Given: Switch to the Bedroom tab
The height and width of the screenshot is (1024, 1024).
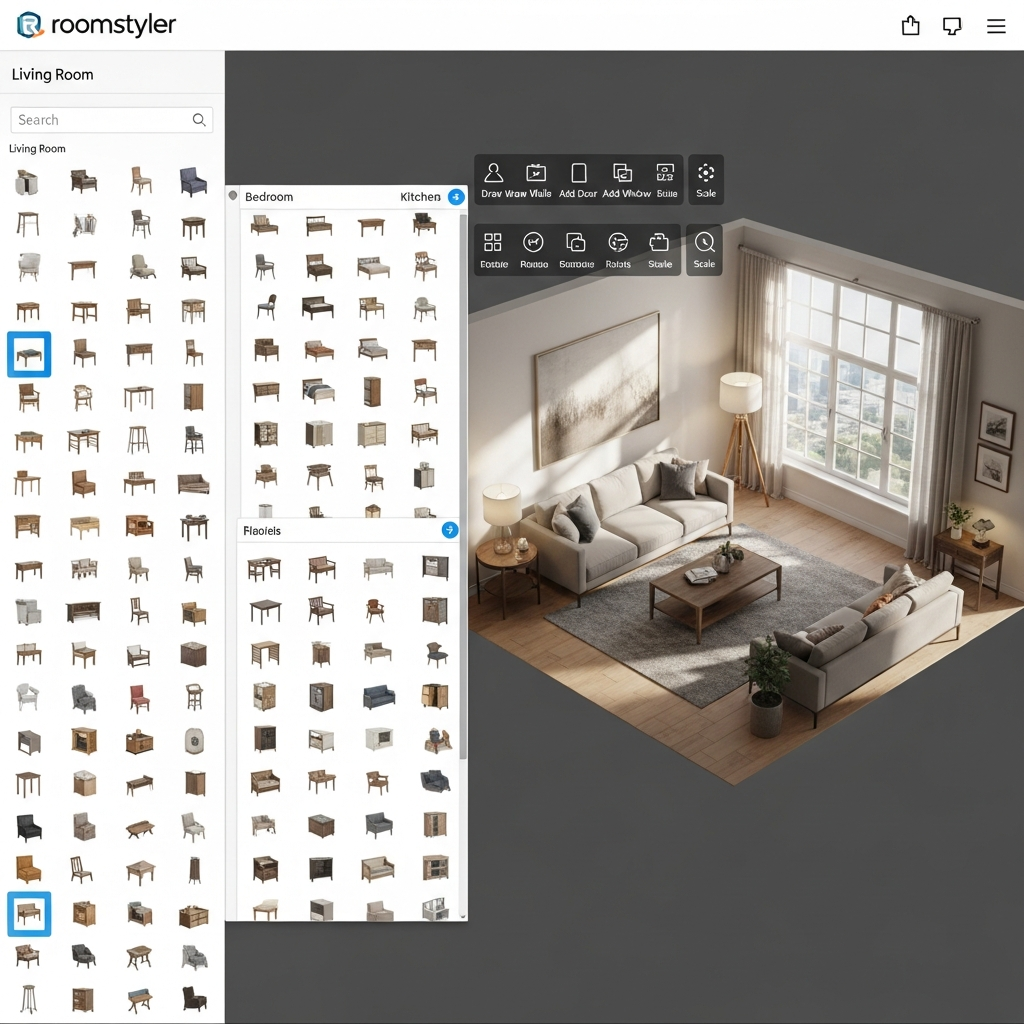Looking at the screenshot, I should click(x=269, y=197).
